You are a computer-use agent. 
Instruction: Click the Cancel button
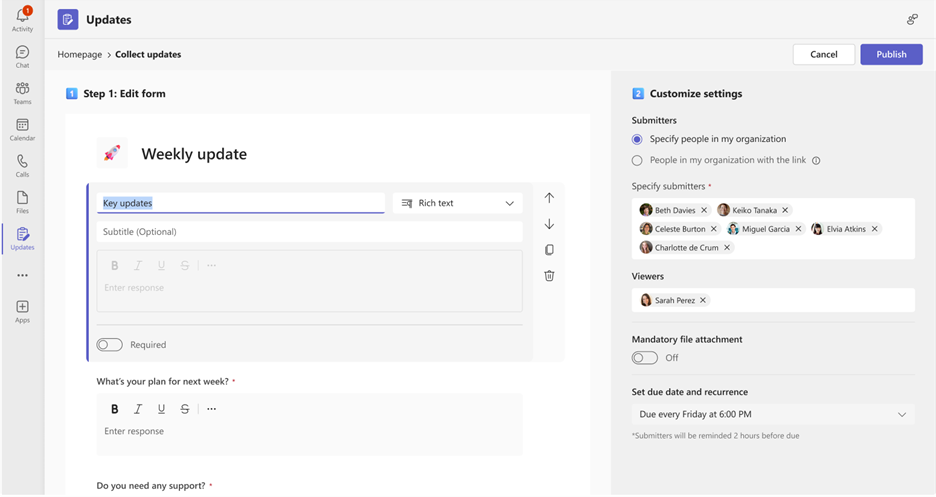pyautogui.click(x=824, y=54)
